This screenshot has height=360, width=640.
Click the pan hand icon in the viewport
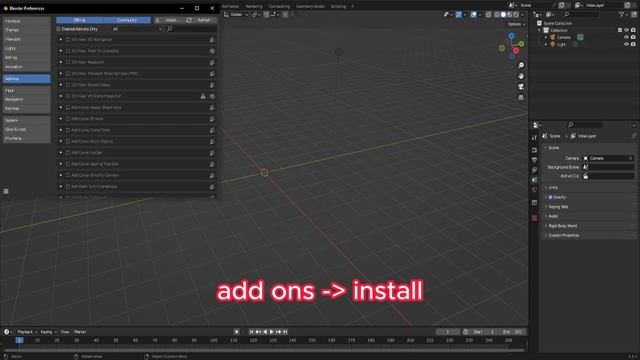coord(521,76)
